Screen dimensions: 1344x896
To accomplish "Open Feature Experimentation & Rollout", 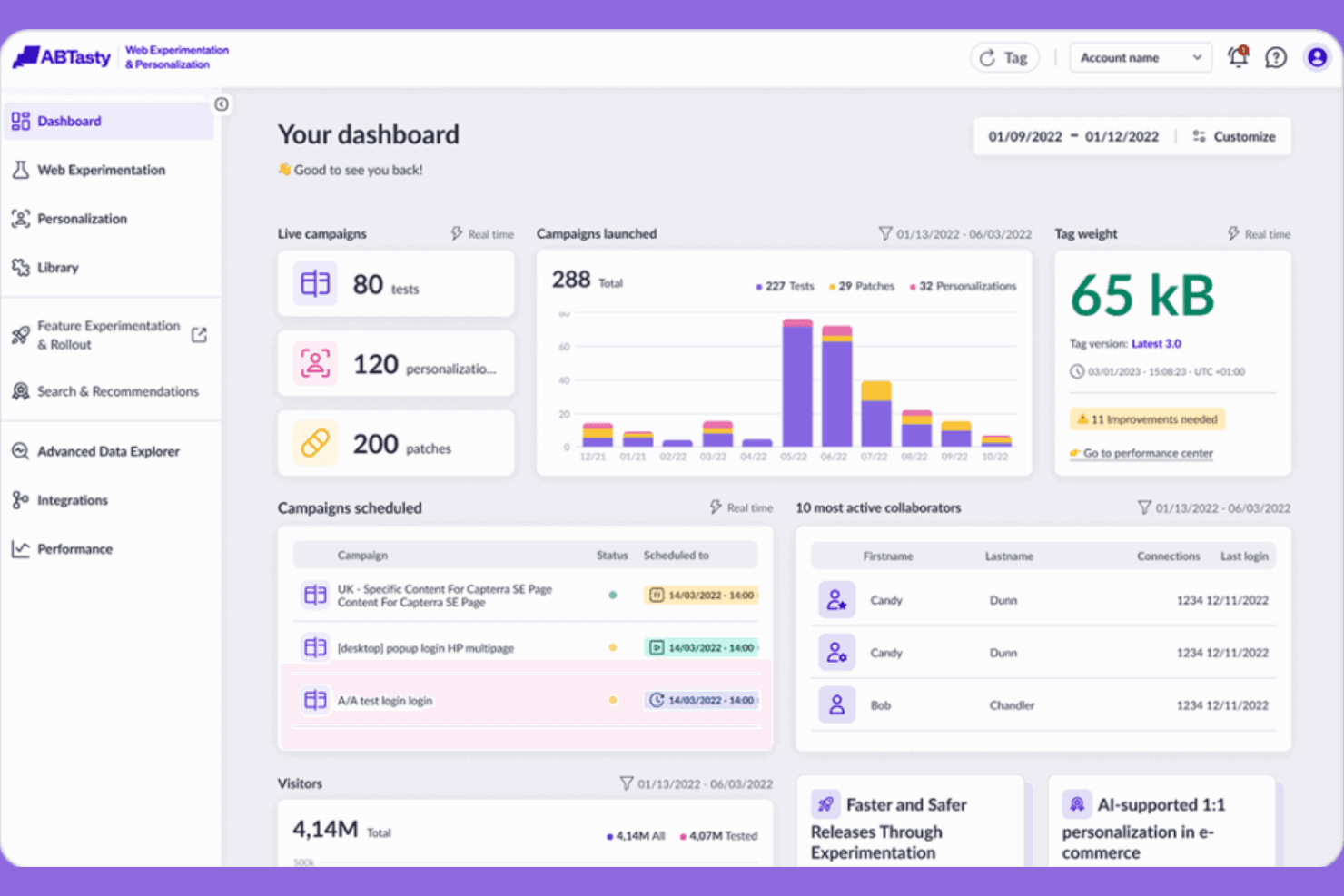I will tap(109, 335).
